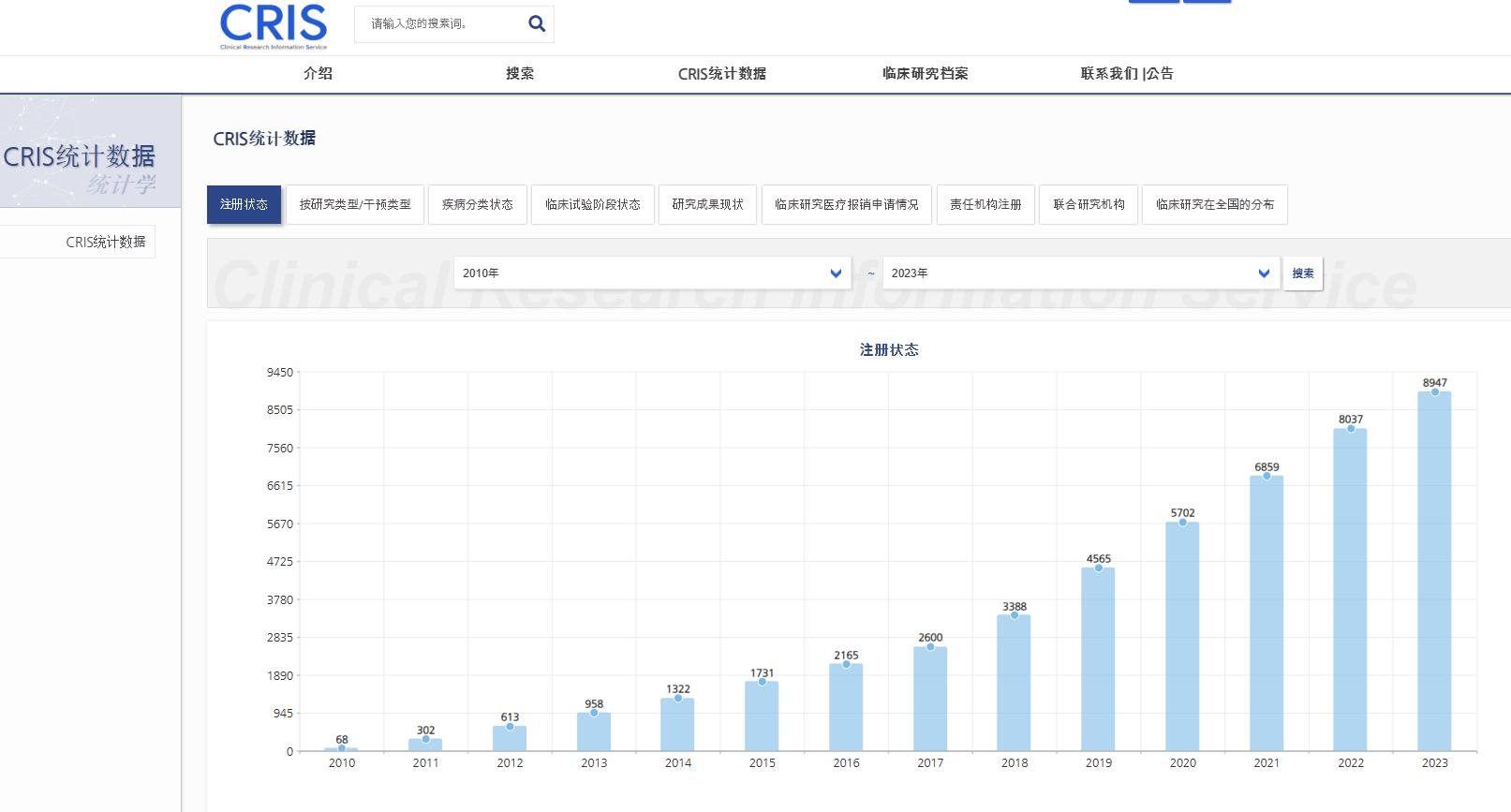Click the CRIS logo

coord(274,25)
